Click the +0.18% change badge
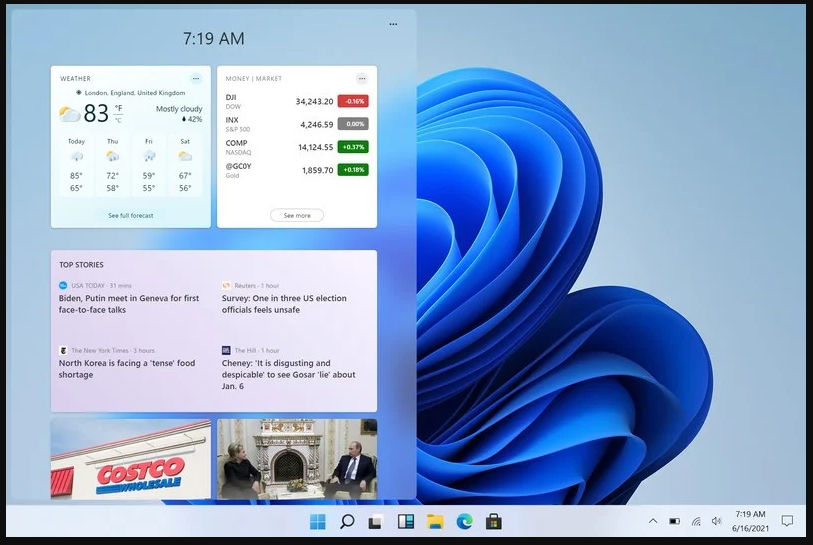This screenshot has height=545, width=813. coord(353,170)
